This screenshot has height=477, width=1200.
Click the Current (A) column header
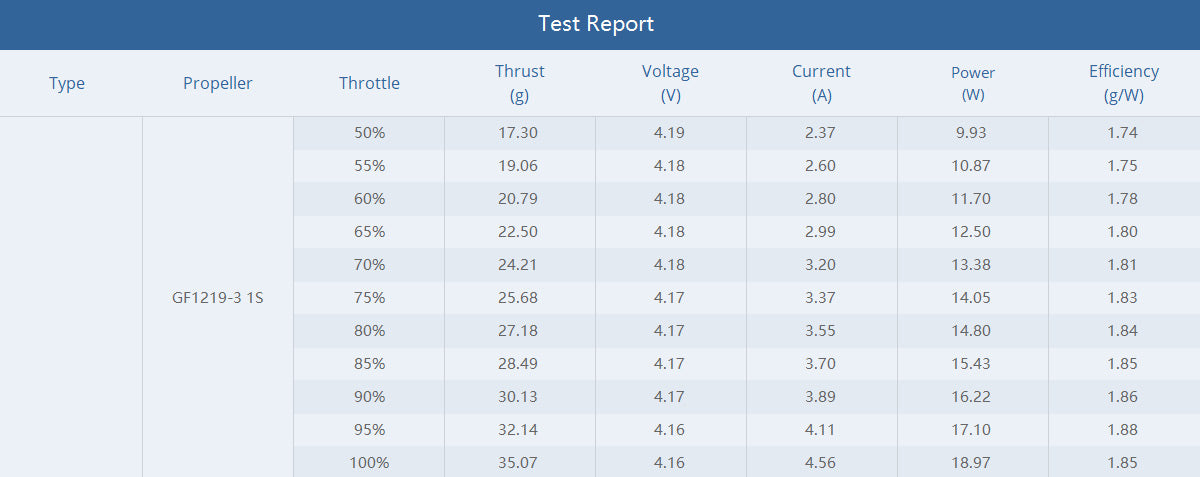point(821,83)
